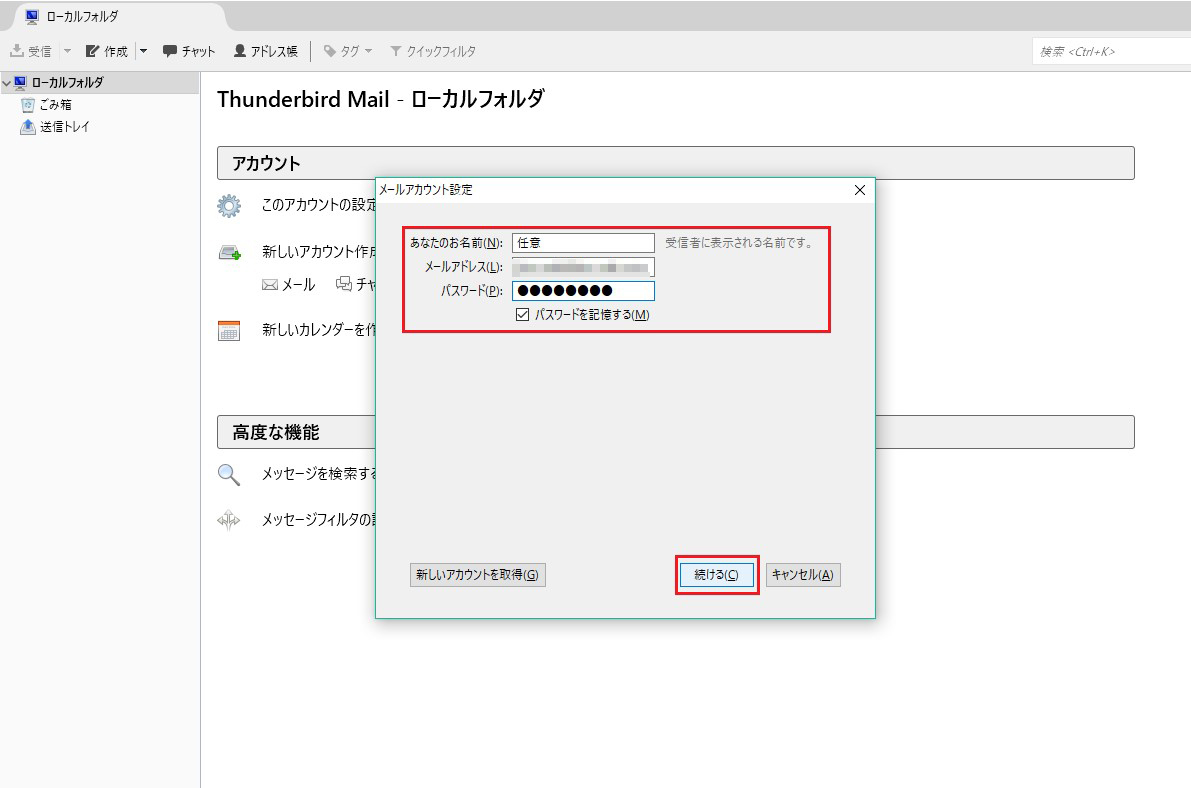Image resolution: width=1191 pixels, height=788 pixels.
Task: Click the mail envelope icon
Action: [270, 285]
